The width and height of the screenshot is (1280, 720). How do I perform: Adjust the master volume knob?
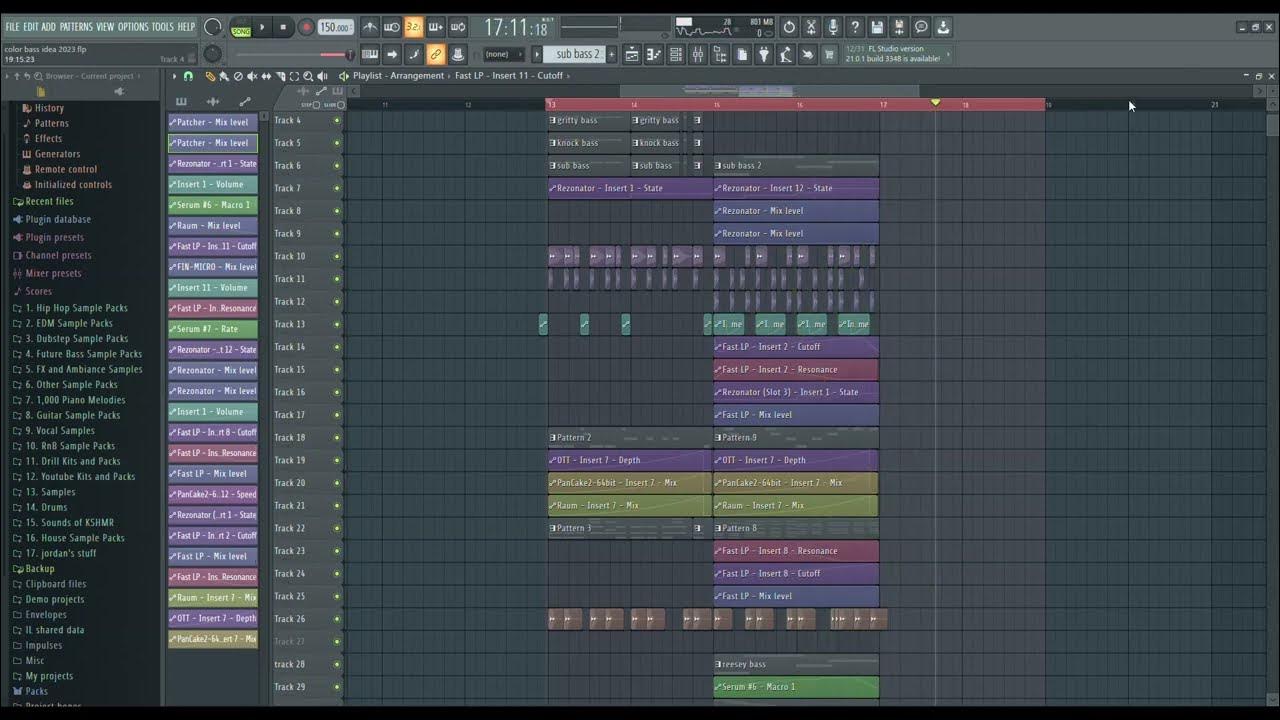click(213, 28)
